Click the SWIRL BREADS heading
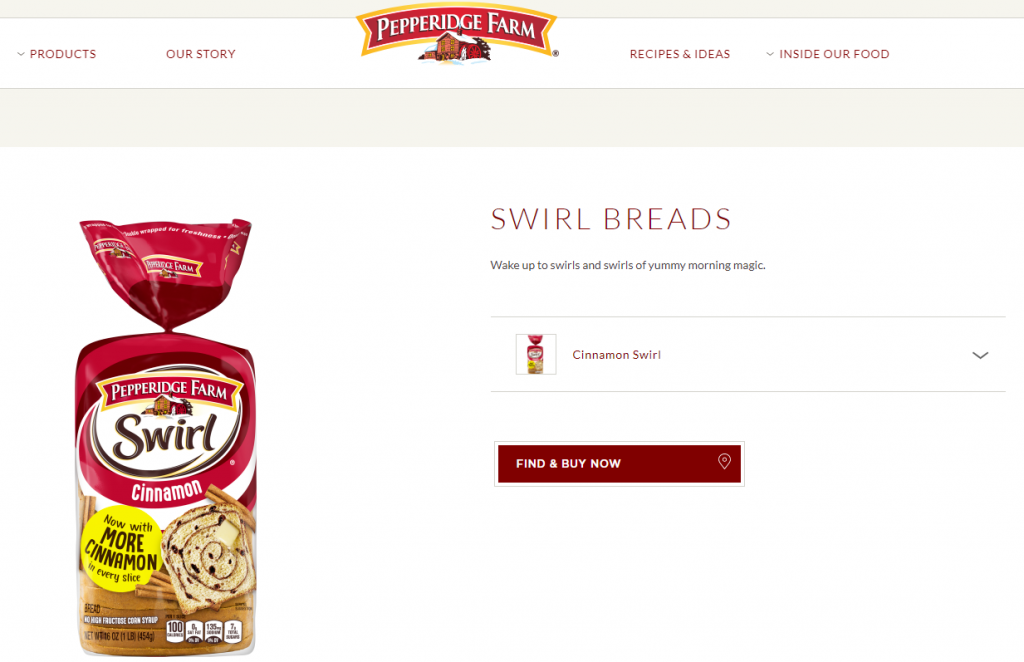1024x662 pixels. coord(611,219)
